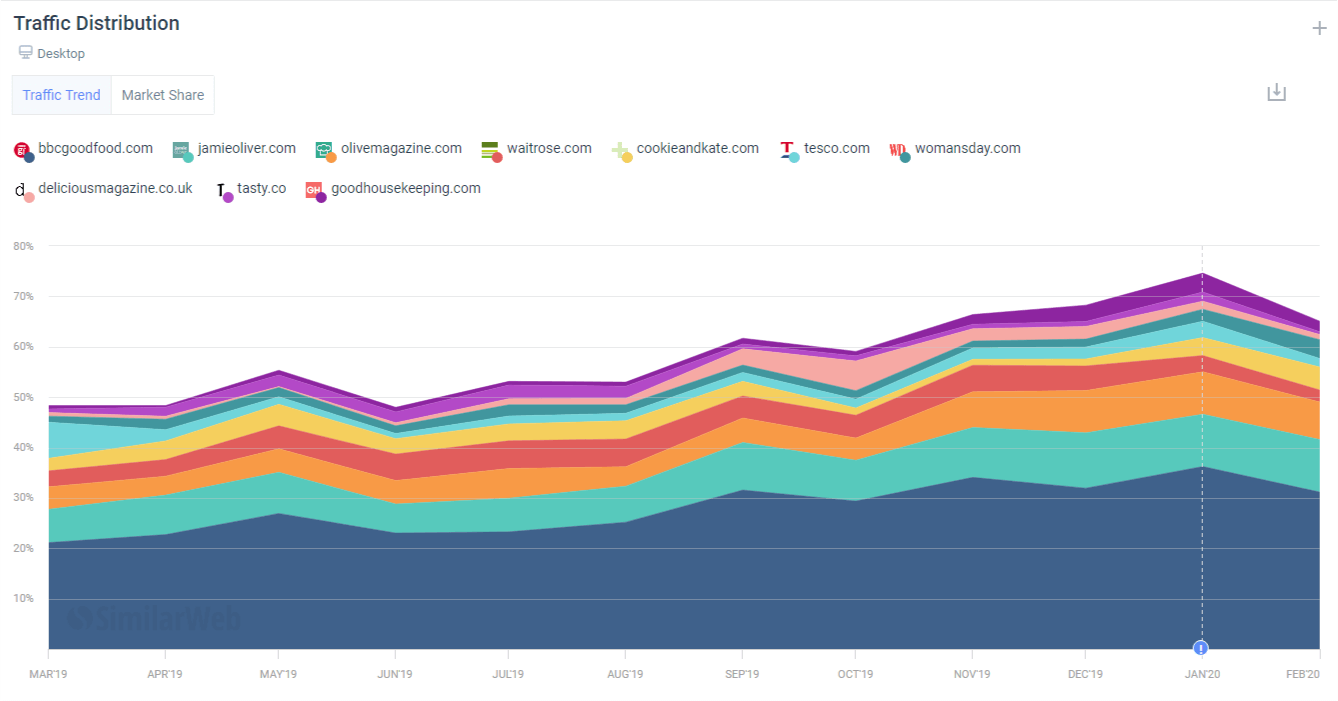Click the SimilarWeb watermark logo

[154, 619]
